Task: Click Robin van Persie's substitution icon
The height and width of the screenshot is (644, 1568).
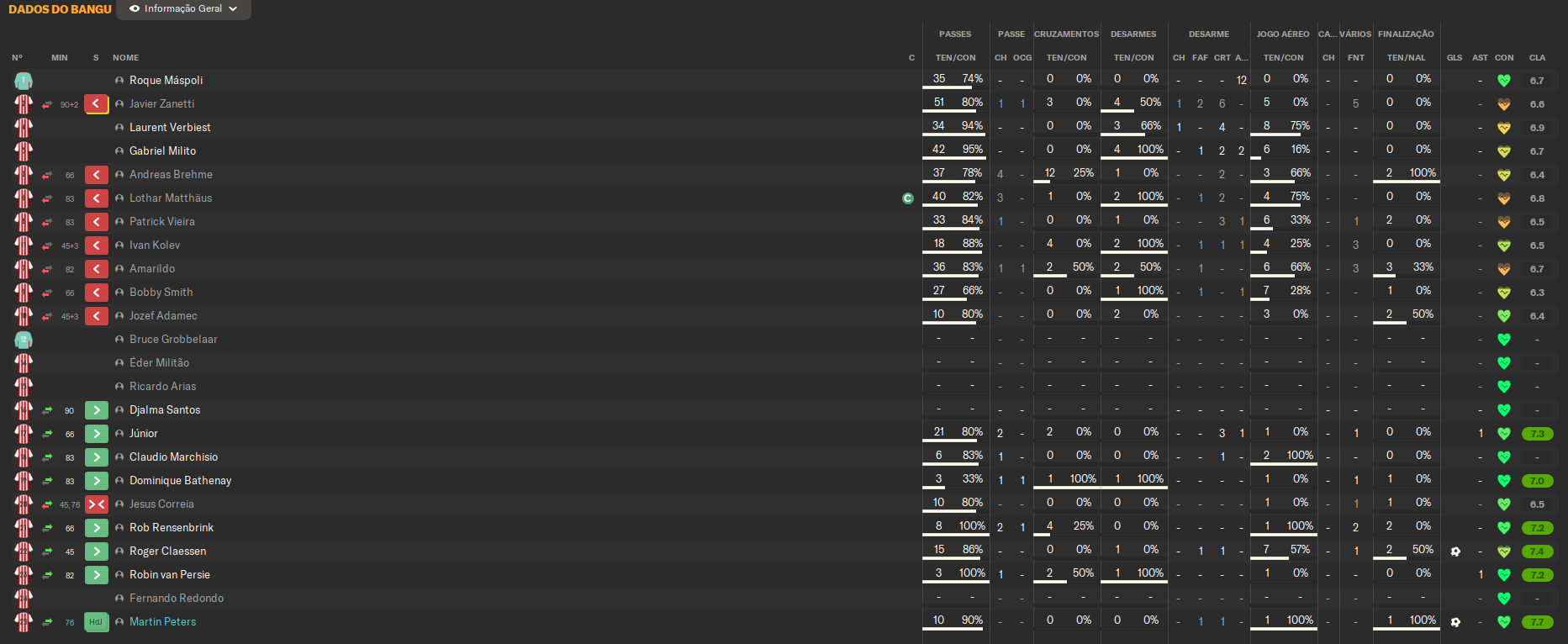Action: pos(97,575)
